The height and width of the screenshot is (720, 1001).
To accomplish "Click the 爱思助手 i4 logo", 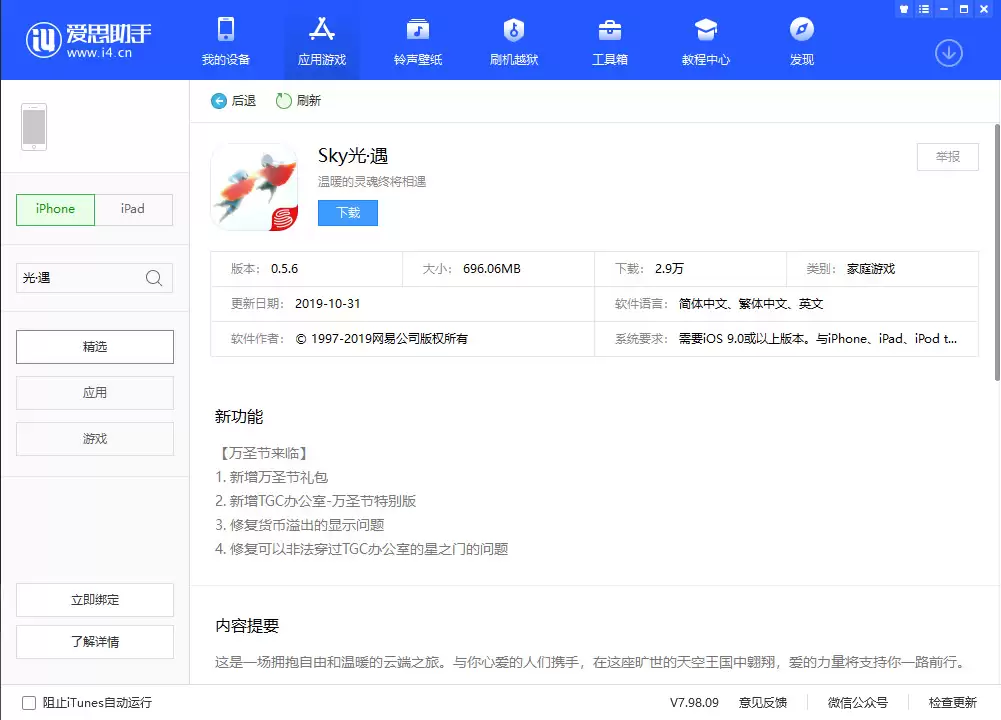I will click(x=89, y=40).
